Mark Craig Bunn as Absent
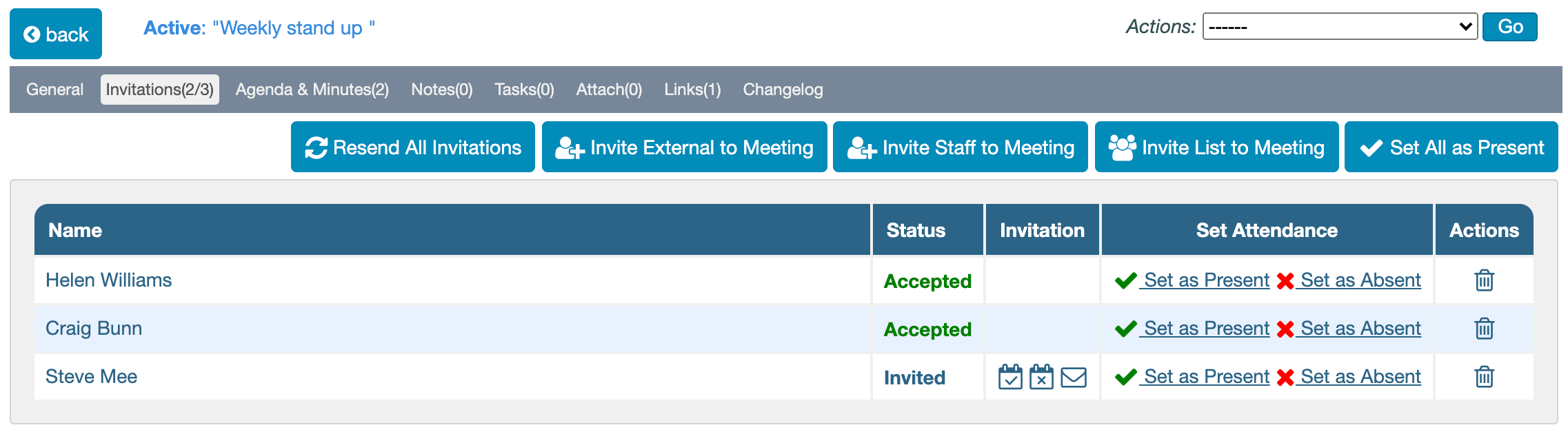The image size is (1568, 434). [1360, 329]
